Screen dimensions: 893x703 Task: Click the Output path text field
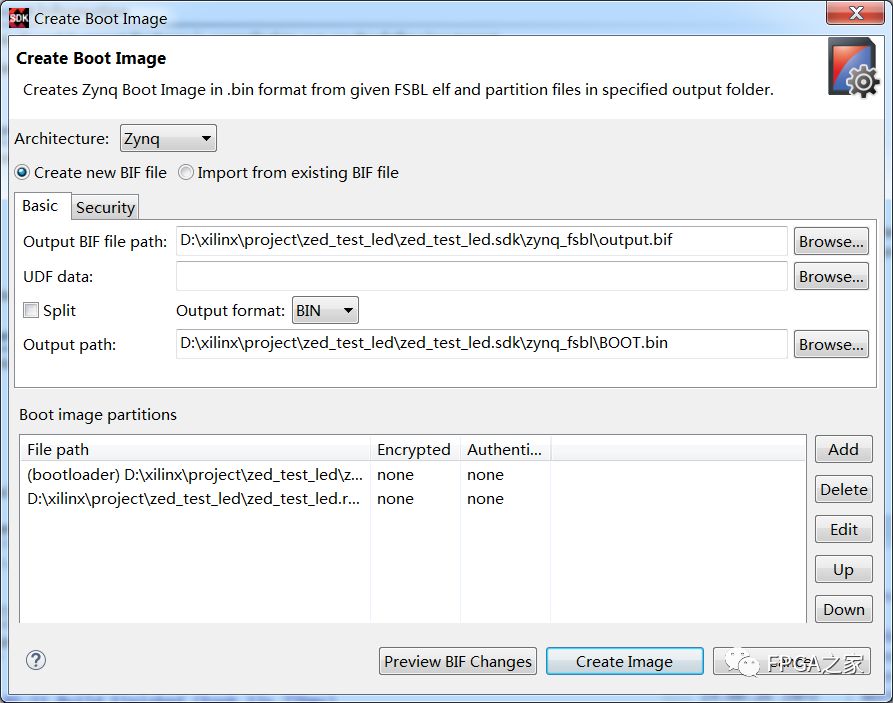click(x=482, y=344)
